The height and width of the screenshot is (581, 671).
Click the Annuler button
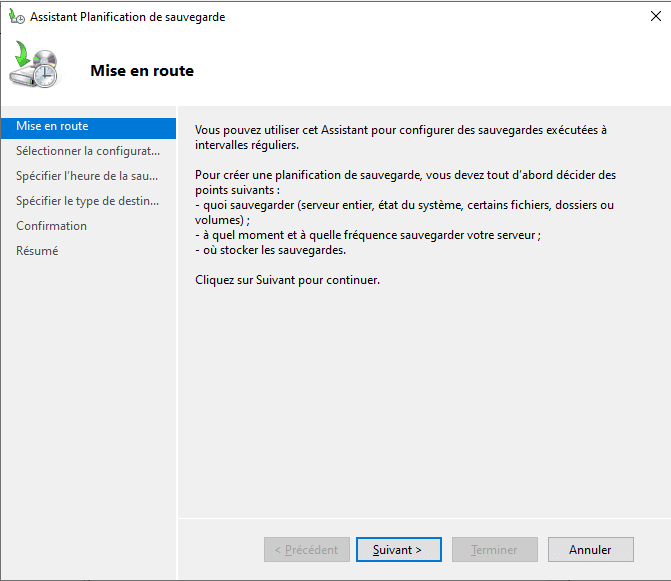pyautogui.click(x=590, y=549)
